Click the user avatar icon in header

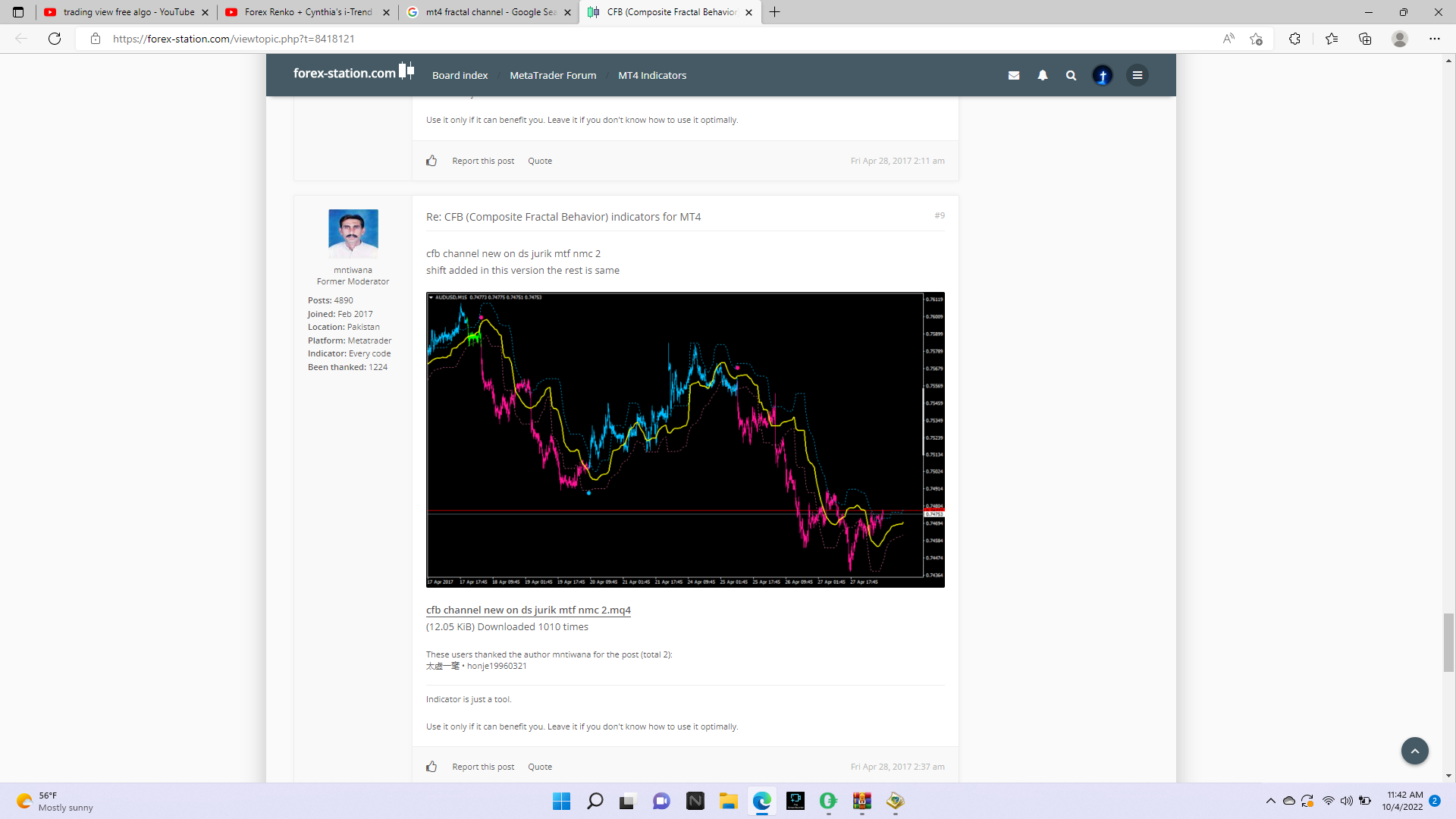(1103, 75)
